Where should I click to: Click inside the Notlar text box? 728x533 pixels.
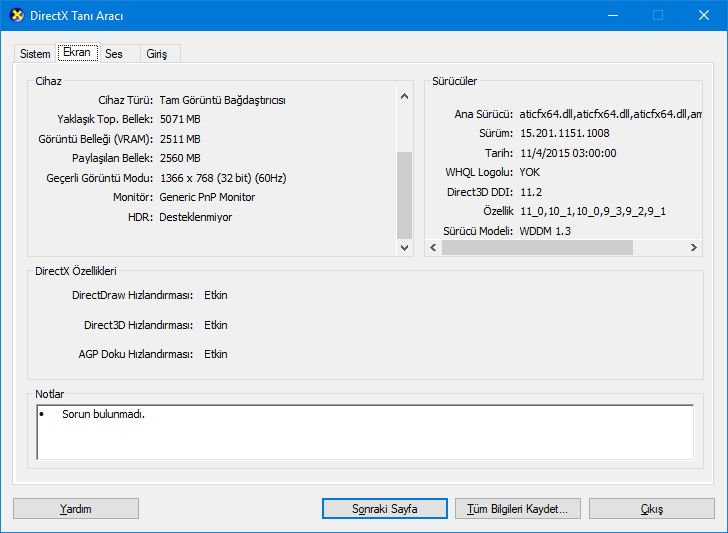(365, 432)
